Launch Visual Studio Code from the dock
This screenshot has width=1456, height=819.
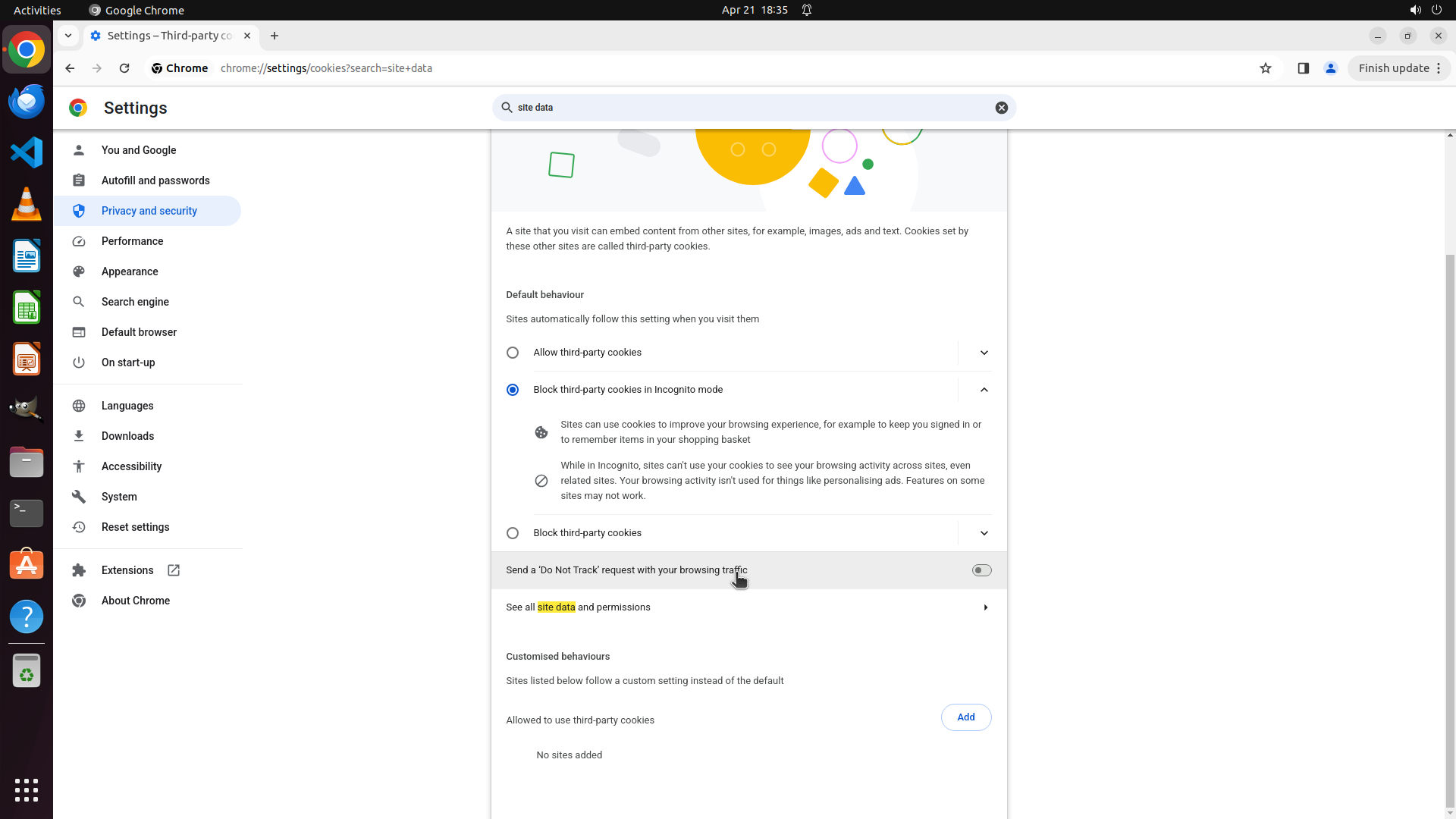pos(27,152)
